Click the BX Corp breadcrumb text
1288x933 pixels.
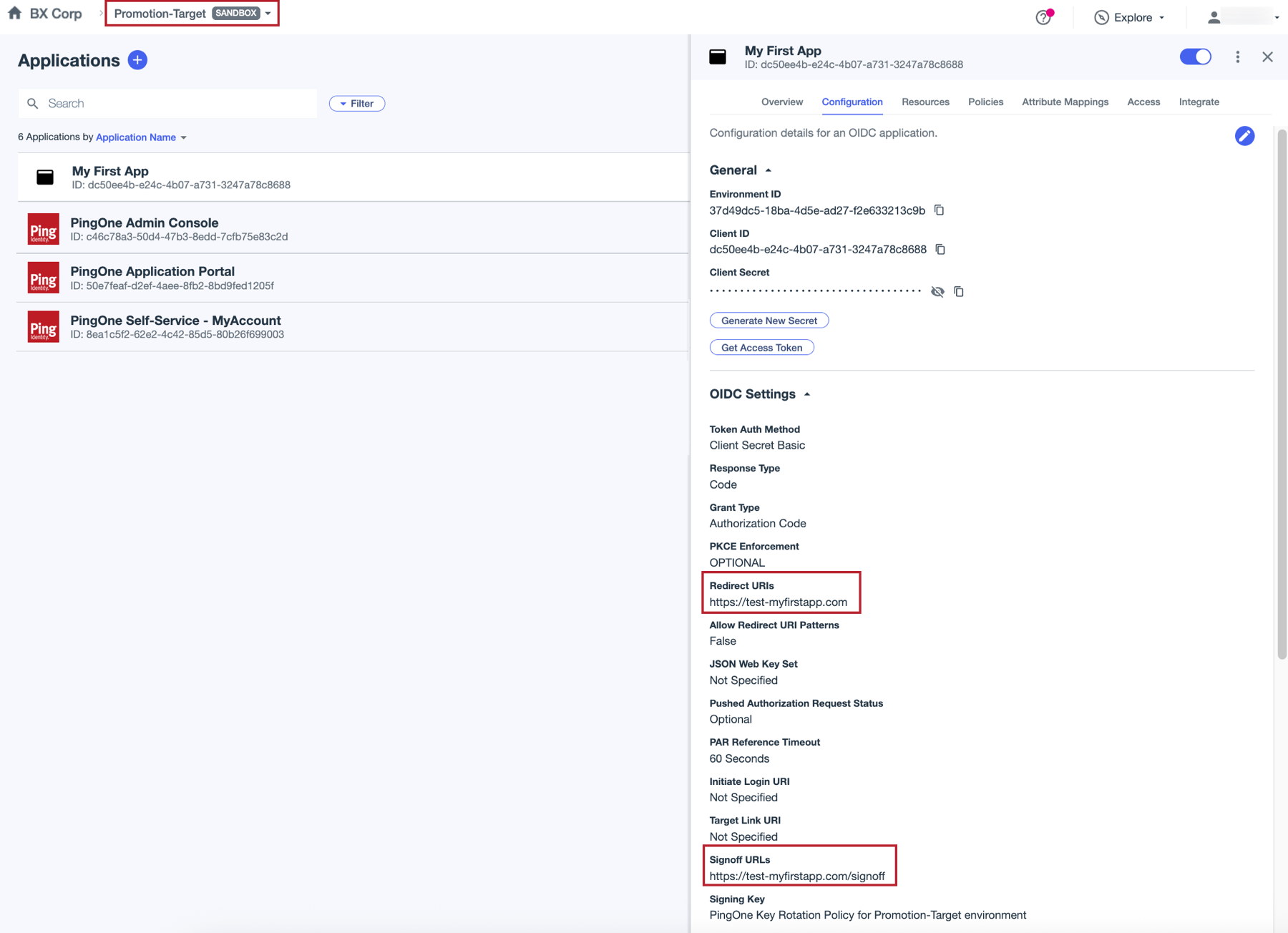pyautogui.click(x=56, y=14)
